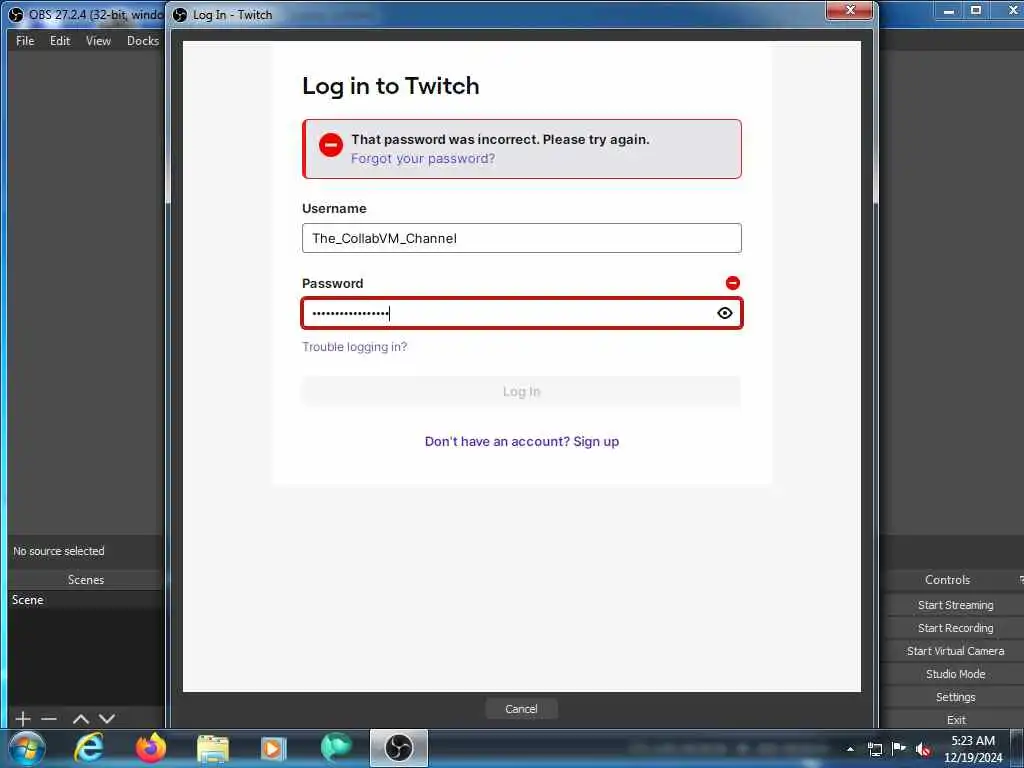Open the Windows Start menu orb
This screenshot has width=1024, height=768.
click(27, 748)
